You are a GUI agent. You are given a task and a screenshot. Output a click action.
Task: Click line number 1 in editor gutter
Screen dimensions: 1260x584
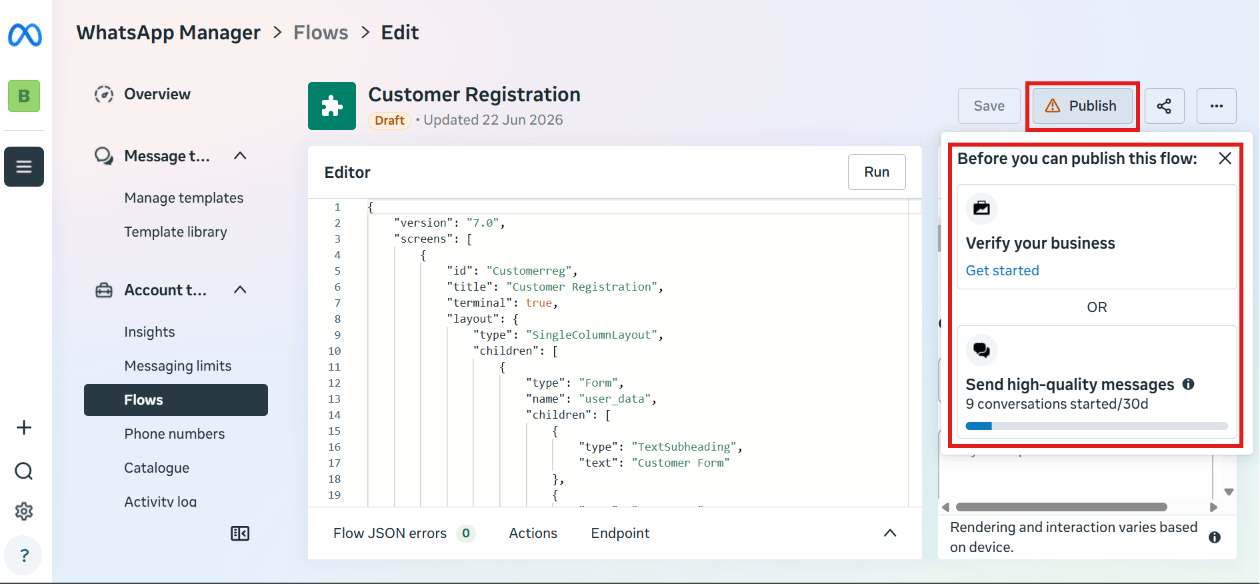point(338,207)
